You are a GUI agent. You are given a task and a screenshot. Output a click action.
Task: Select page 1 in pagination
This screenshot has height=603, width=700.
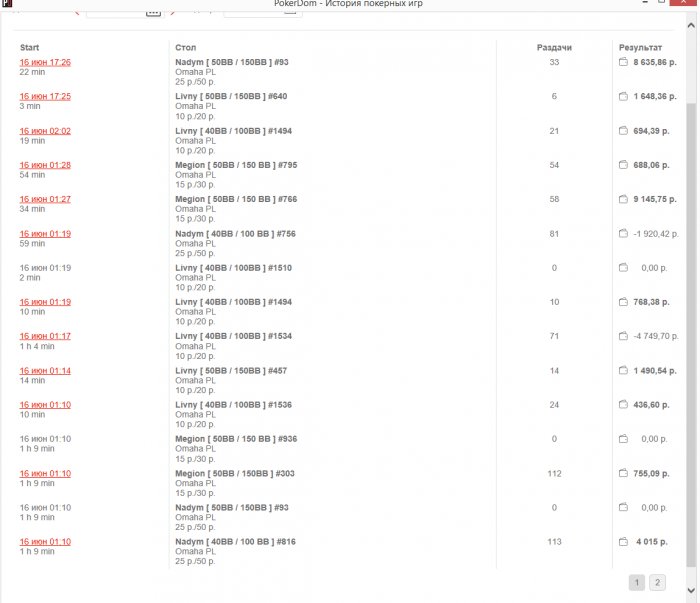click(636, 582)
